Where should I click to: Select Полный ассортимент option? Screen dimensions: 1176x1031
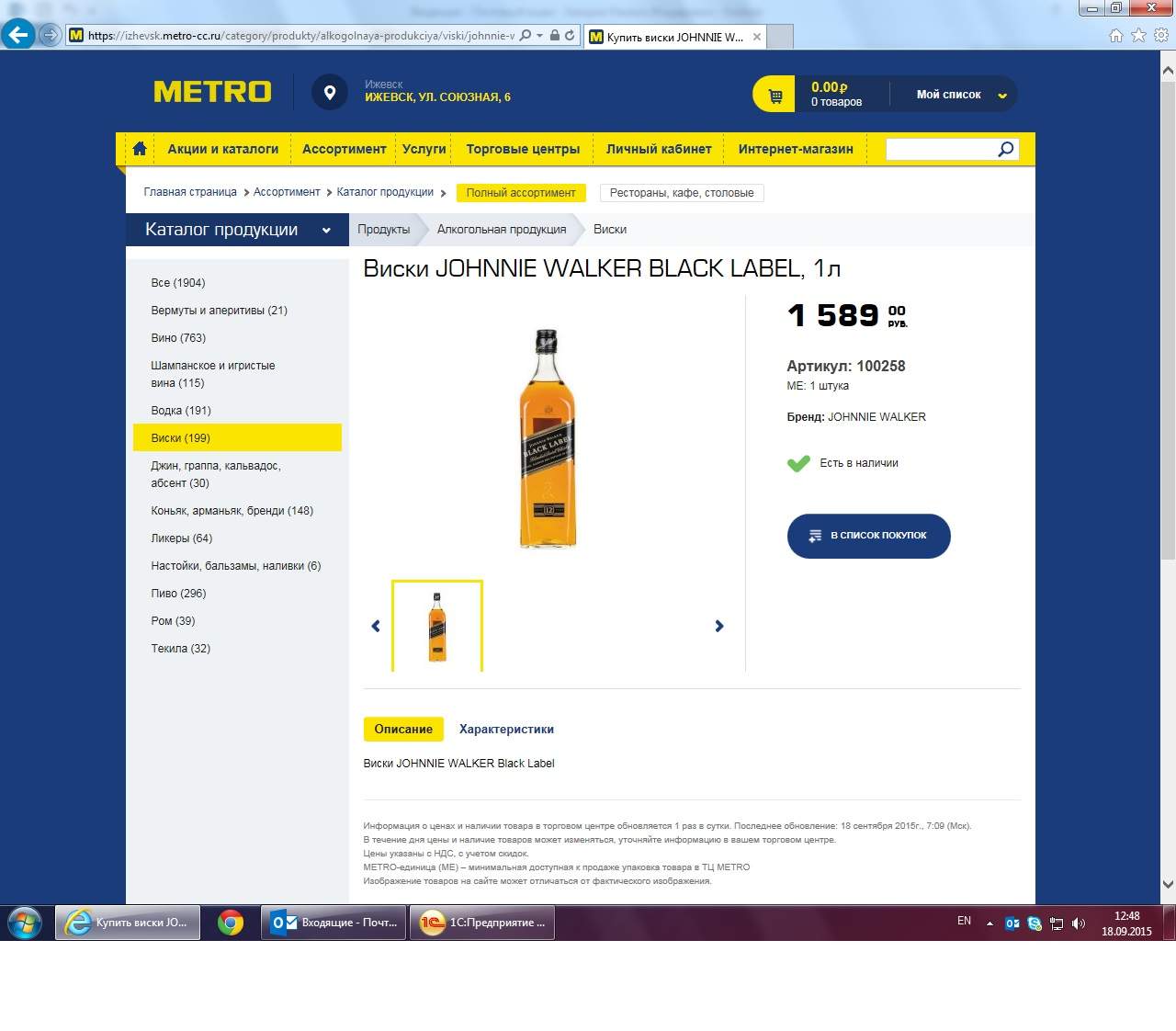click(521, 193)
